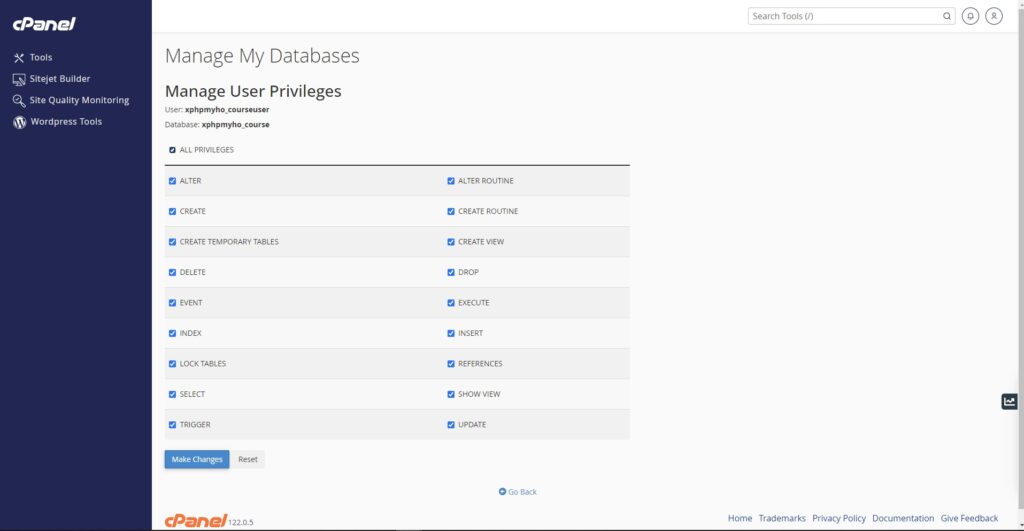1024x531 pixels.
Task: Click the WordPress Tools logo icon
Action: pos(20,122)
